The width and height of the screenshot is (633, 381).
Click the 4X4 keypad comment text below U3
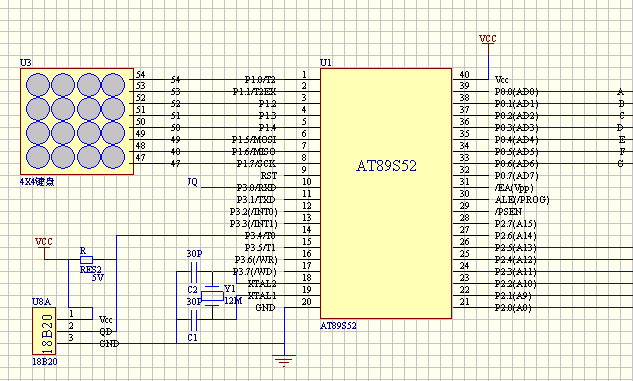(37, 182)
